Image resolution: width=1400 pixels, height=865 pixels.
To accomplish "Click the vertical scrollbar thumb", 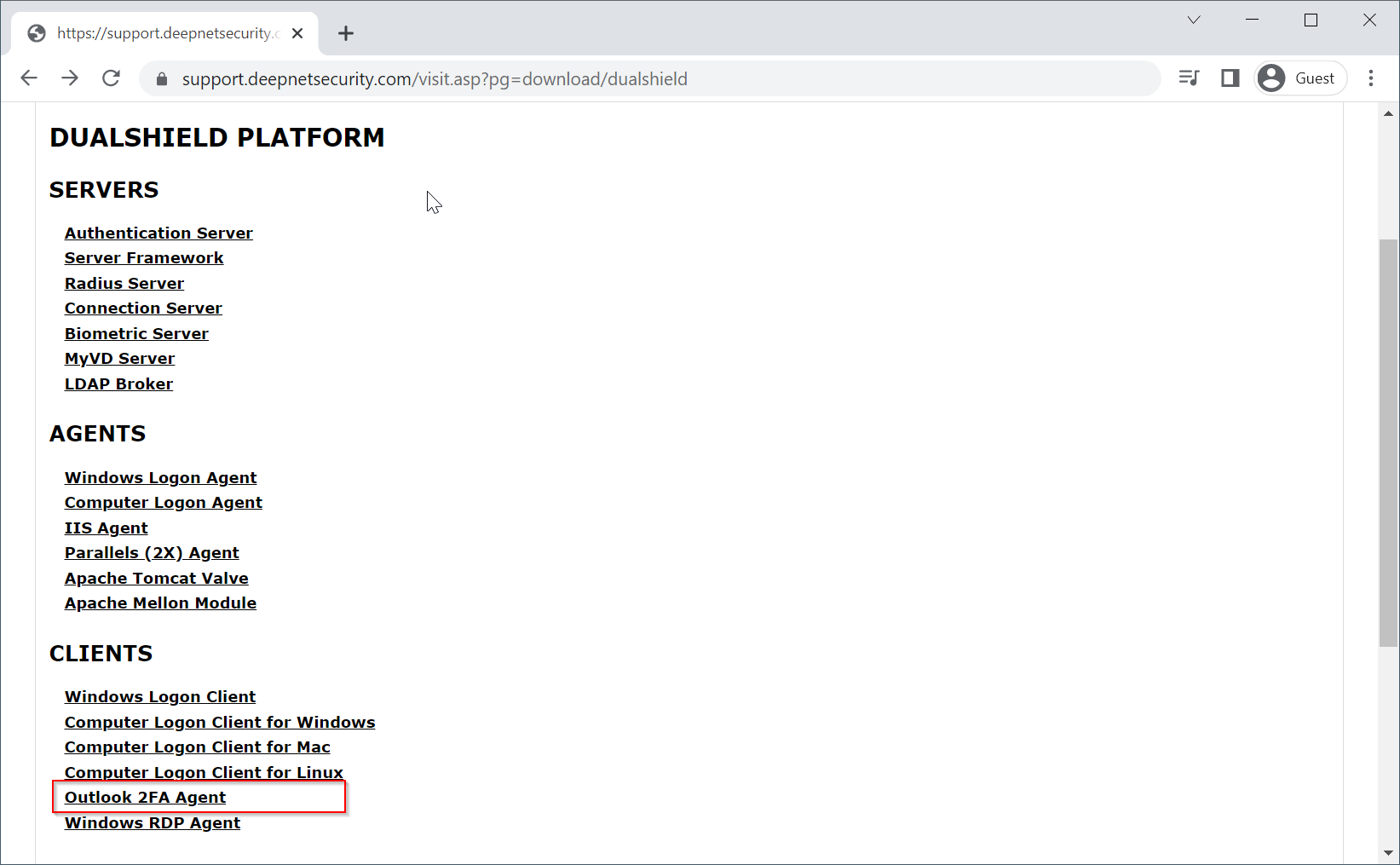I will point(1388,443).
